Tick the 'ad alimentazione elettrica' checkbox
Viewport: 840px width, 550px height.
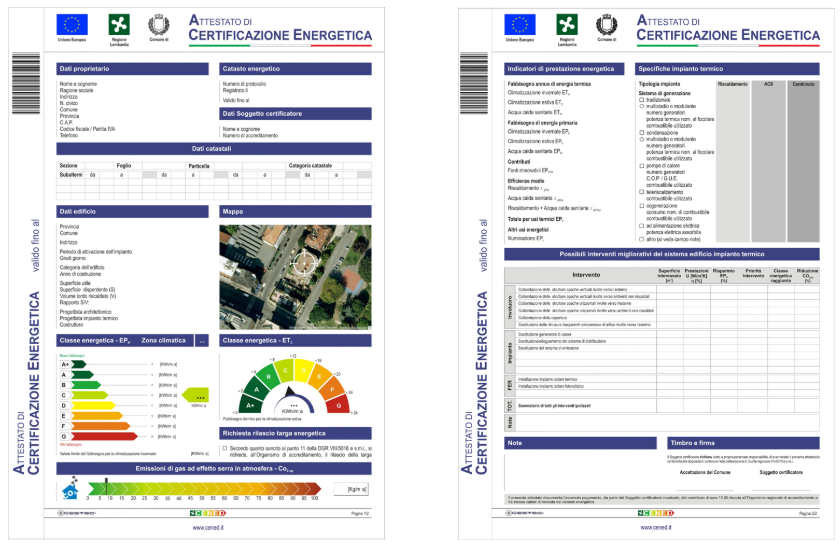point(642,226)
